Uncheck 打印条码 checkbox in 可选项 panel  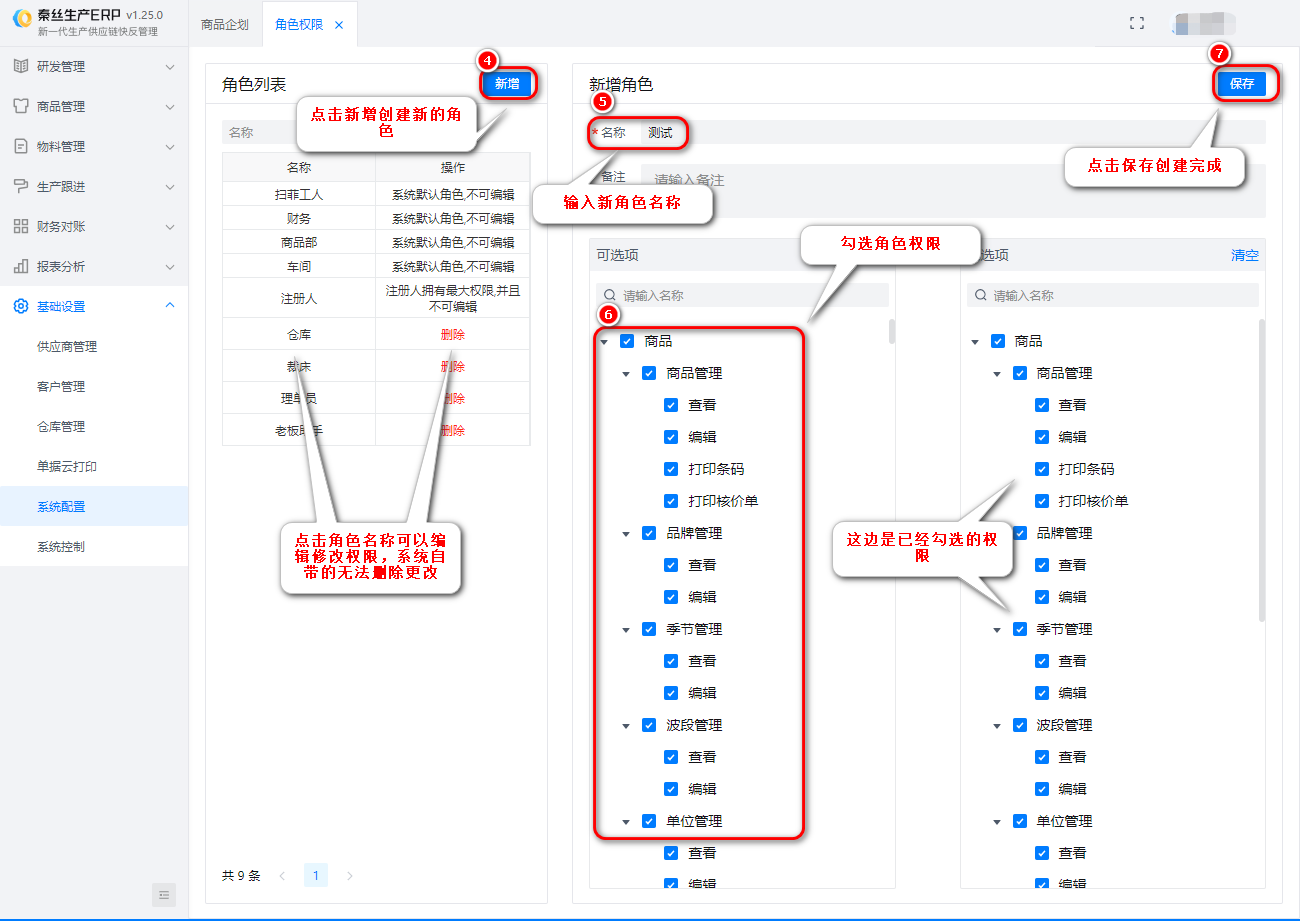tap(671, 469)
